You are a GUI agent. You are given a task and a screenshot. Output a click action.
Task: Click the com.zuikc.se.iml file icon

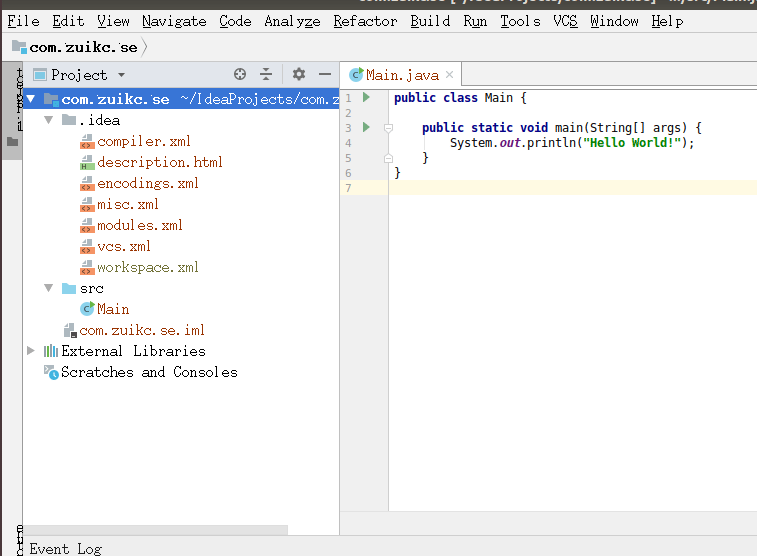70,331
